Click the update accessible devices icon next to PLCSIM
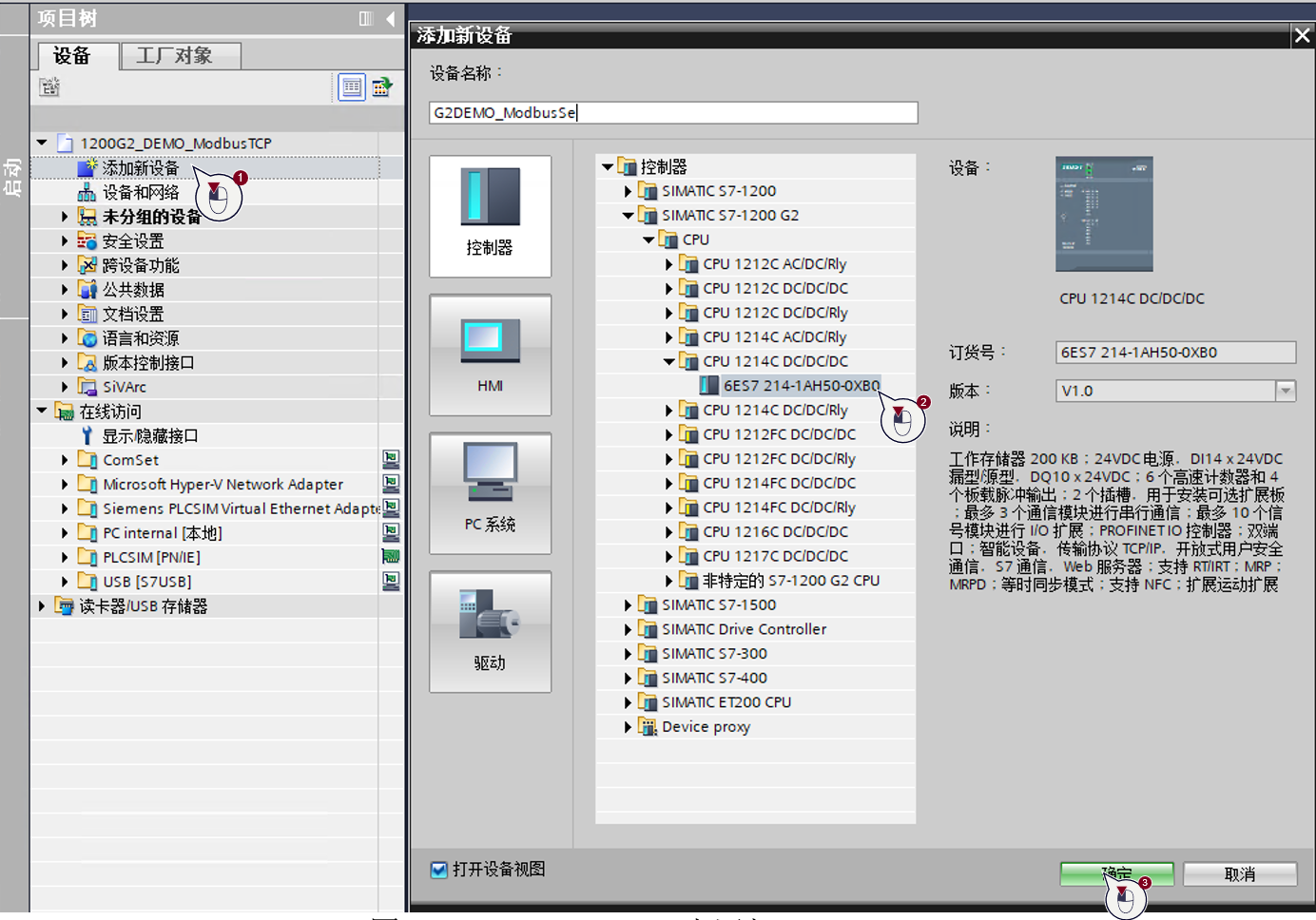The height and width of the screenshot is (920, 1316). coord(391,556)
